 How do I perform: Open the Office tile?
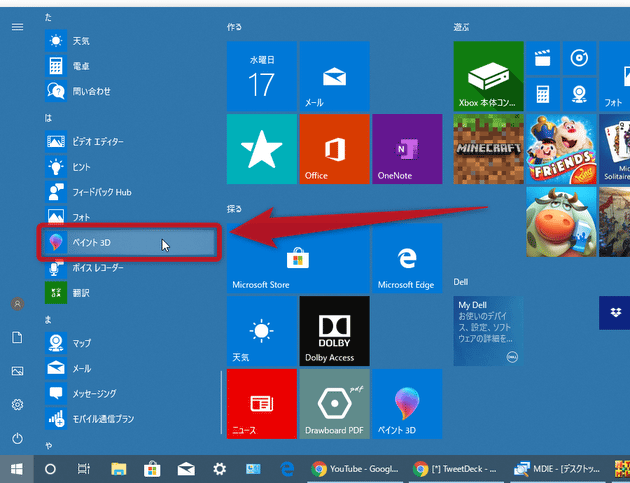(334, 149)
